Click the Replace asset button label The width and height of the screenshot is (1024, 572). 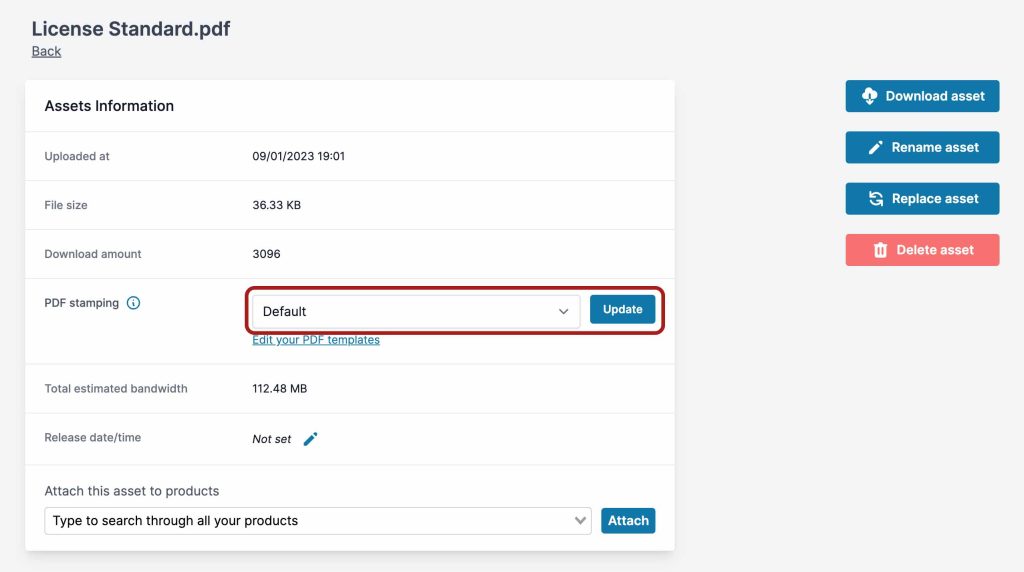point(935,199)
